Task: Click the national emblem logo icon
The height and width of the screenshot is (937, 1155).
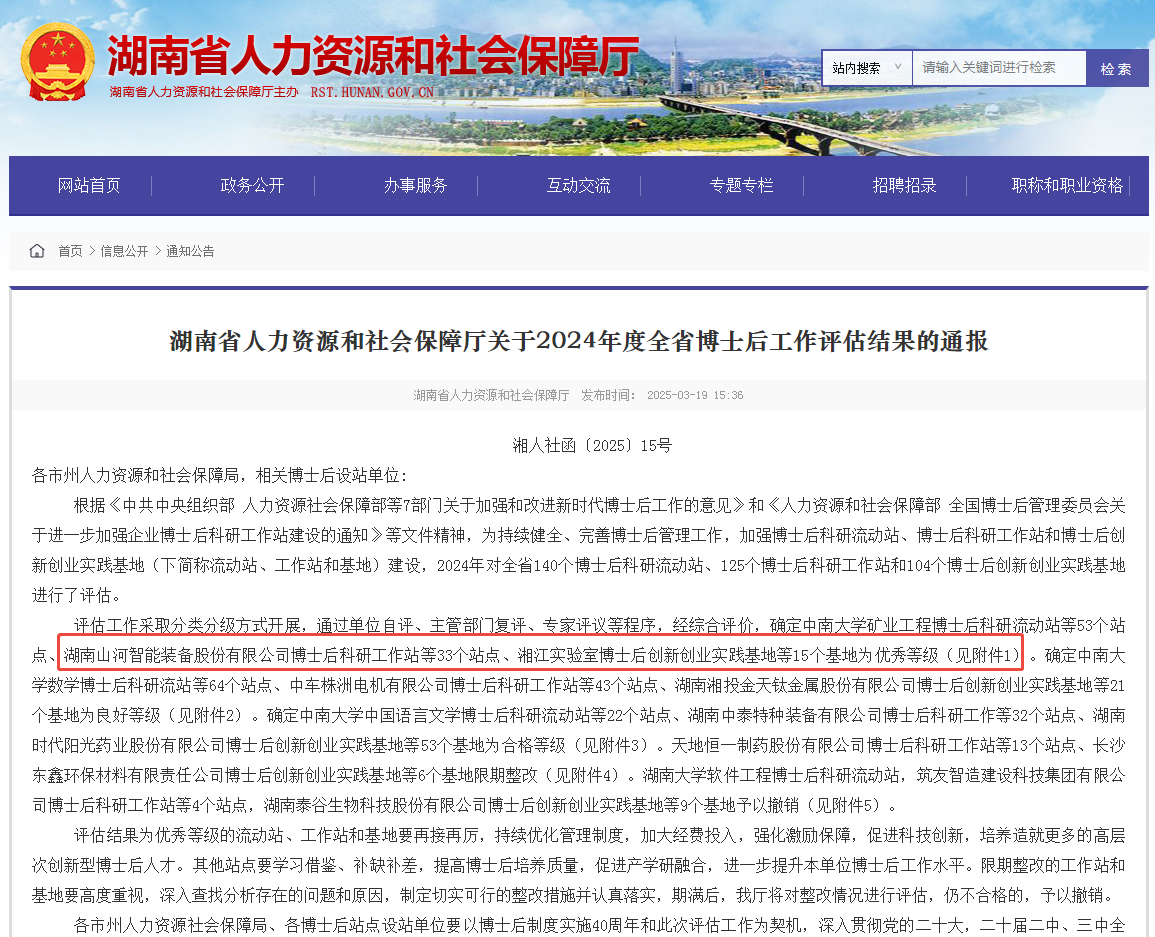Action: click(60, 62)
